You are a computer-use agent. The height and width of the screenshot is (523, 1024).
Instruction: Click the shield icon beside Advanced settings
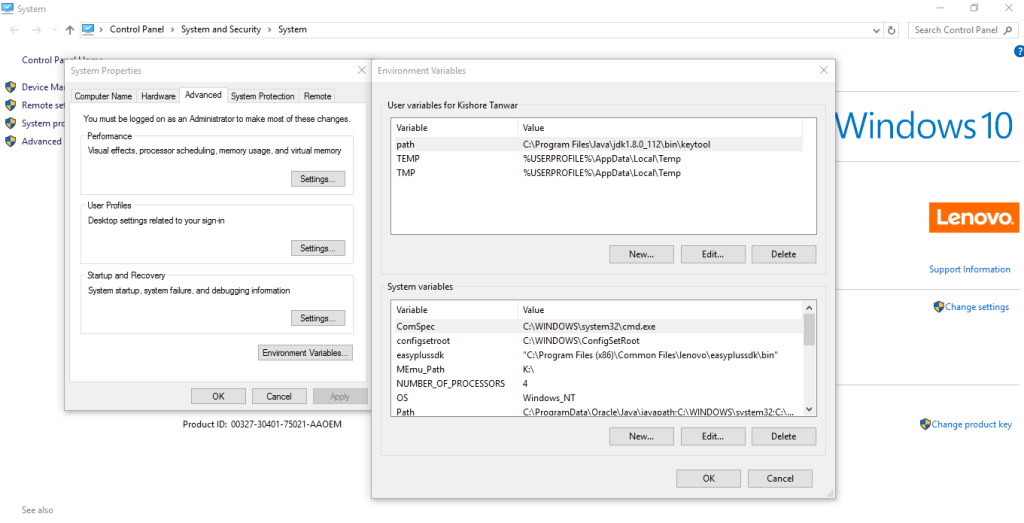point(10,141)
